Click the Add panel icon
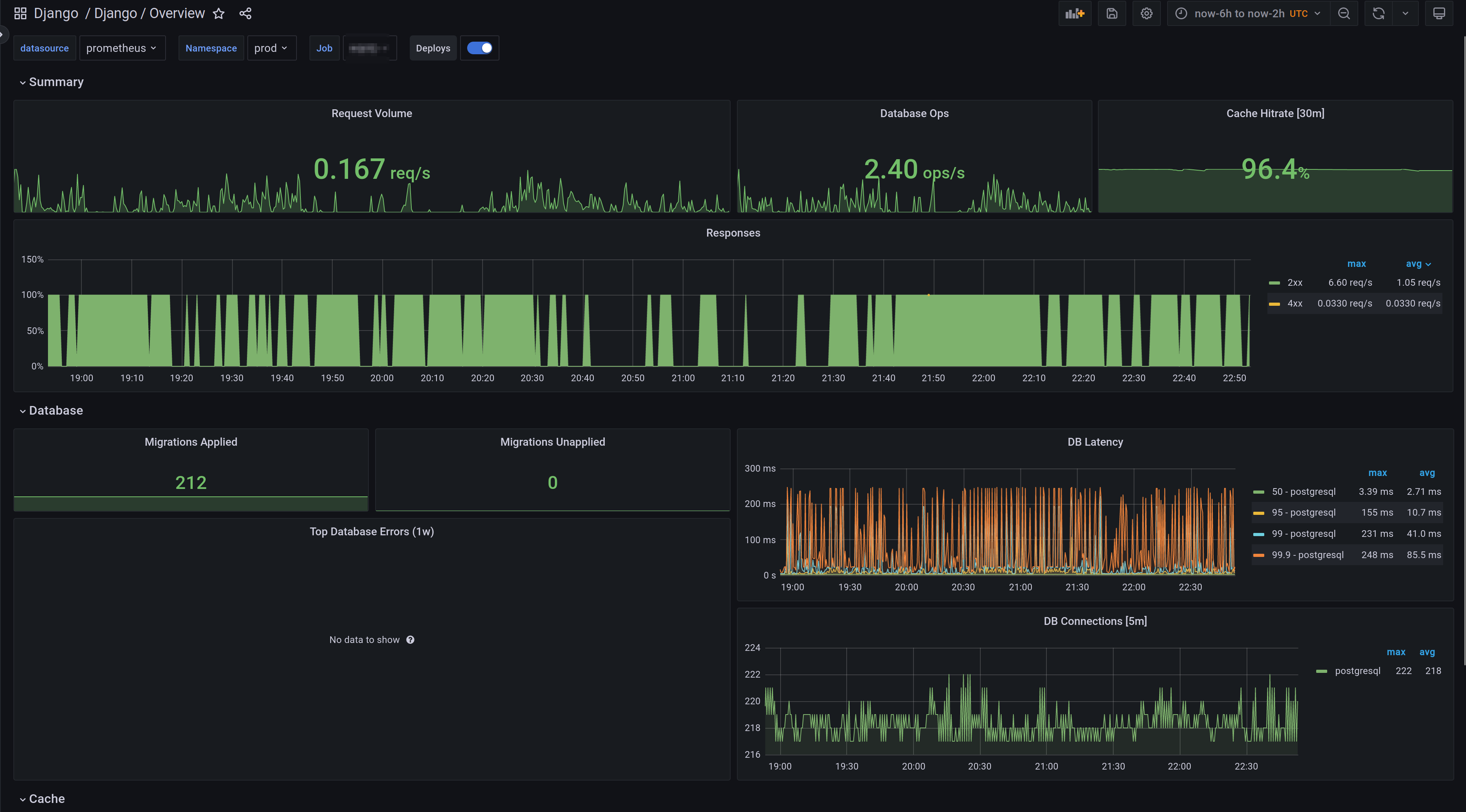This screenshot has height=812, width=1466. click(x=1074, y=14)
